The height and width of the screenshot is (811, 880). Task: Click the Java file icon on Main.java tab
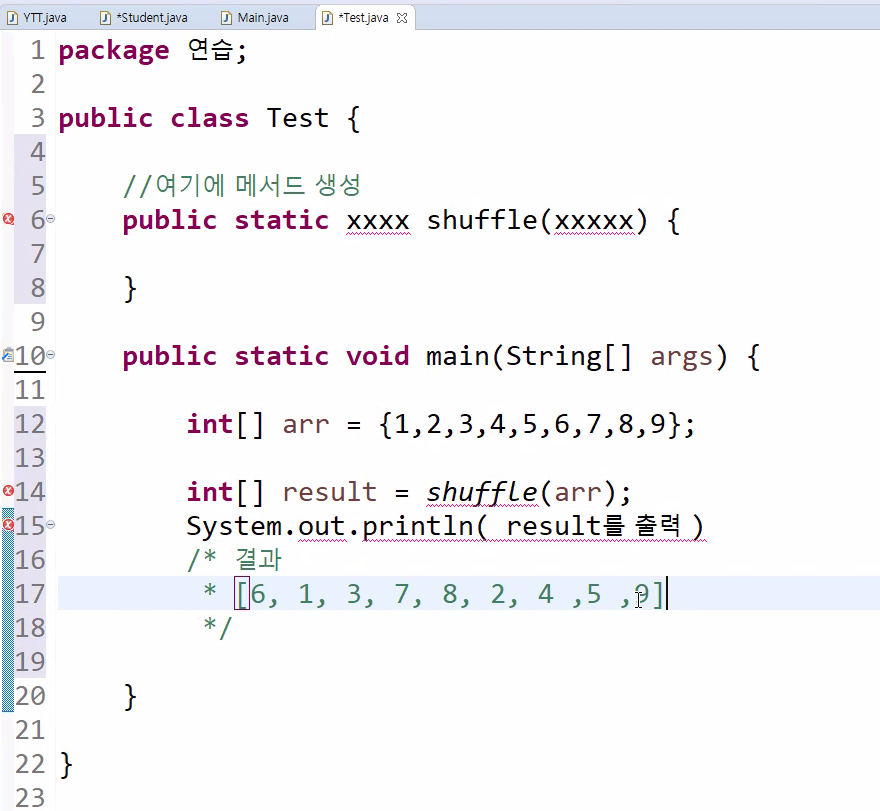pyautogui.click(x=226, y=18)
